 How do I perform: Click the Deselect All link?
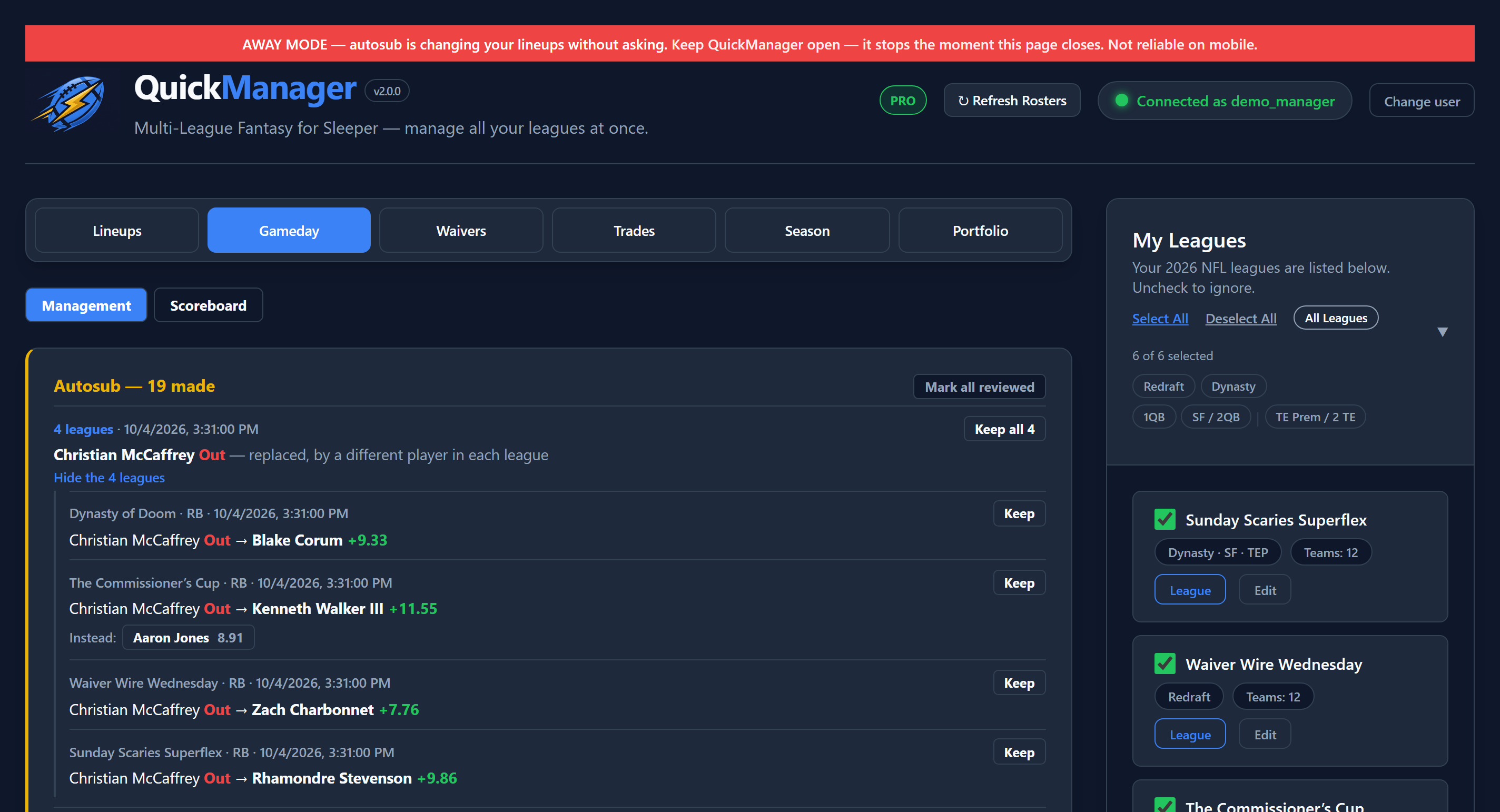pos(1240,319)
